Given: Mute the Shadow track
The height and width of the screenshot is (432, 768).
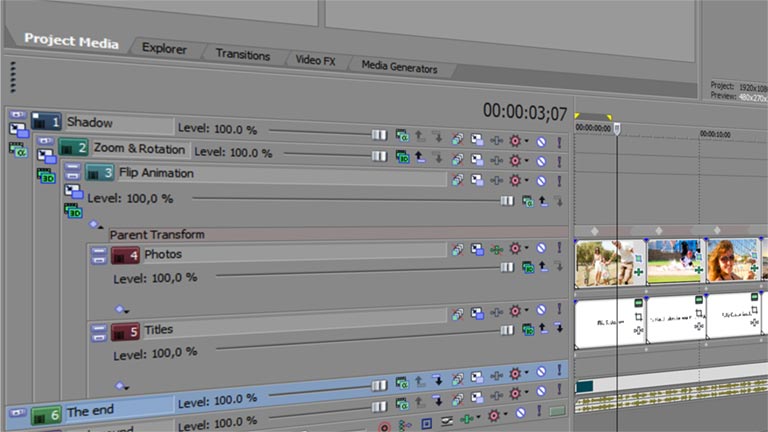Looking at the screenshot, I should [x=541, y=142].
